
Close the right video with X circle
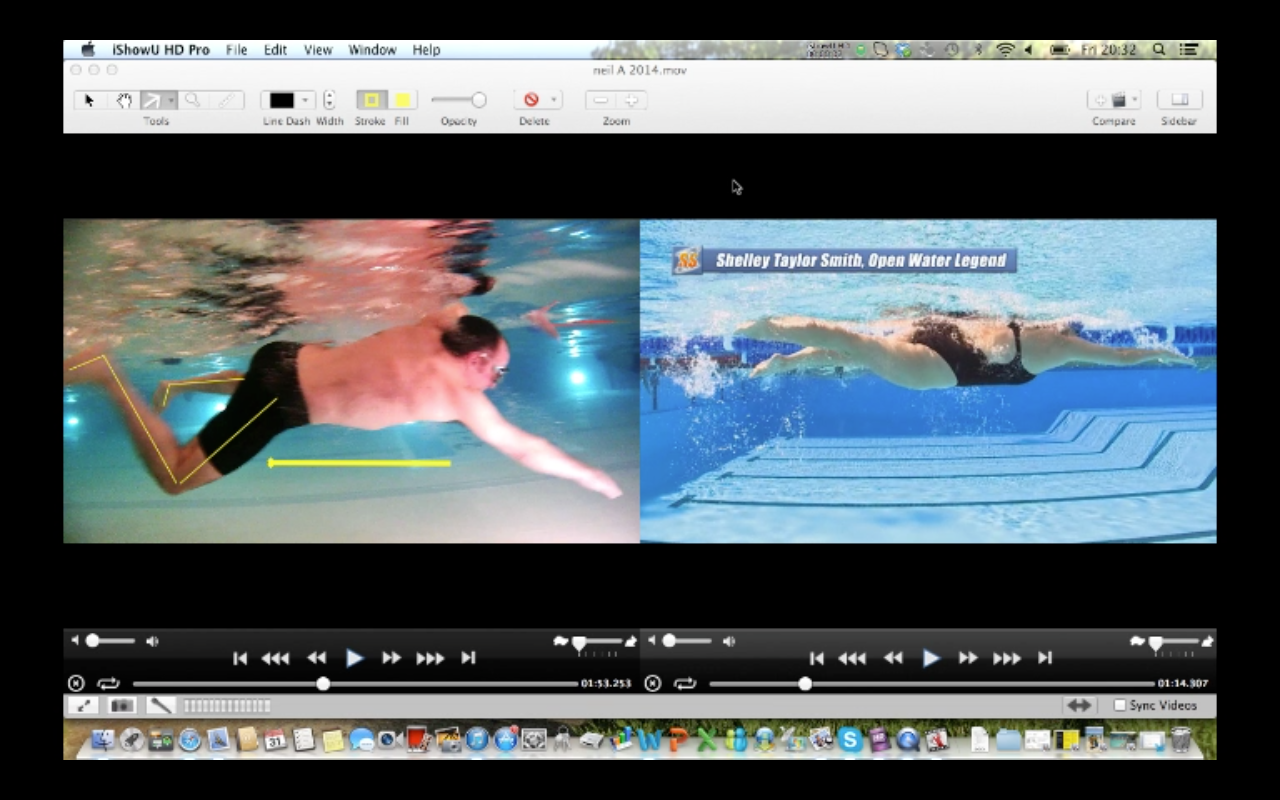click(653, 684)
